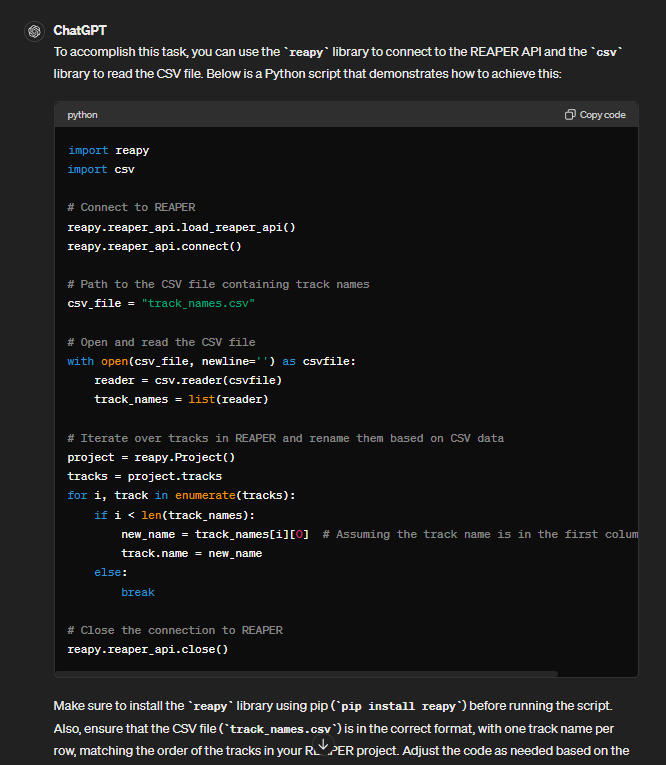
Task: Click the '# Open and read the CSV file' comment
Action: point(161,342)
